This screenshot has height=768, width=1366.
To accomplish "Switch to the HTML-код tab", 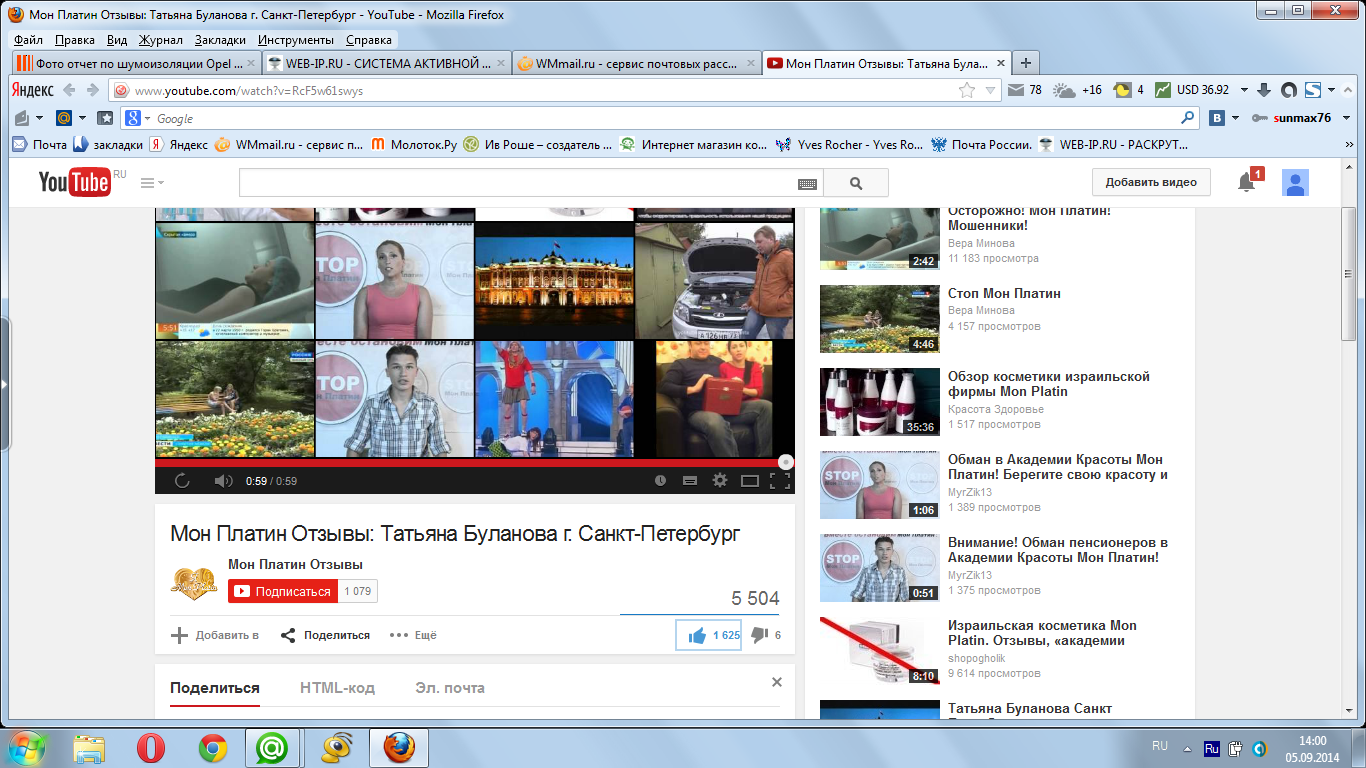I will pos(337,688).
